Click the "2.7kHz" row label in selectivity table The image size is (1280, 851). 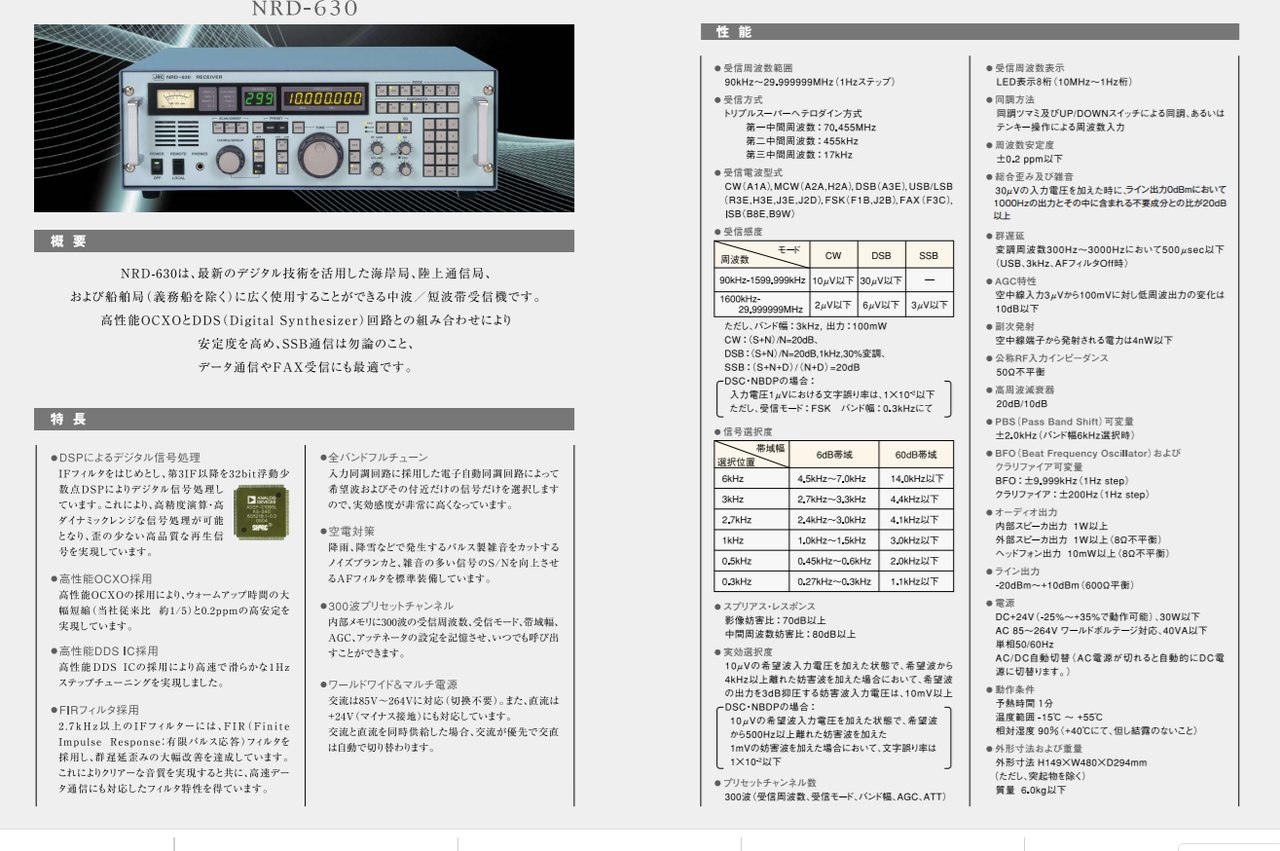pyautogui.click(x=752, y=520)
